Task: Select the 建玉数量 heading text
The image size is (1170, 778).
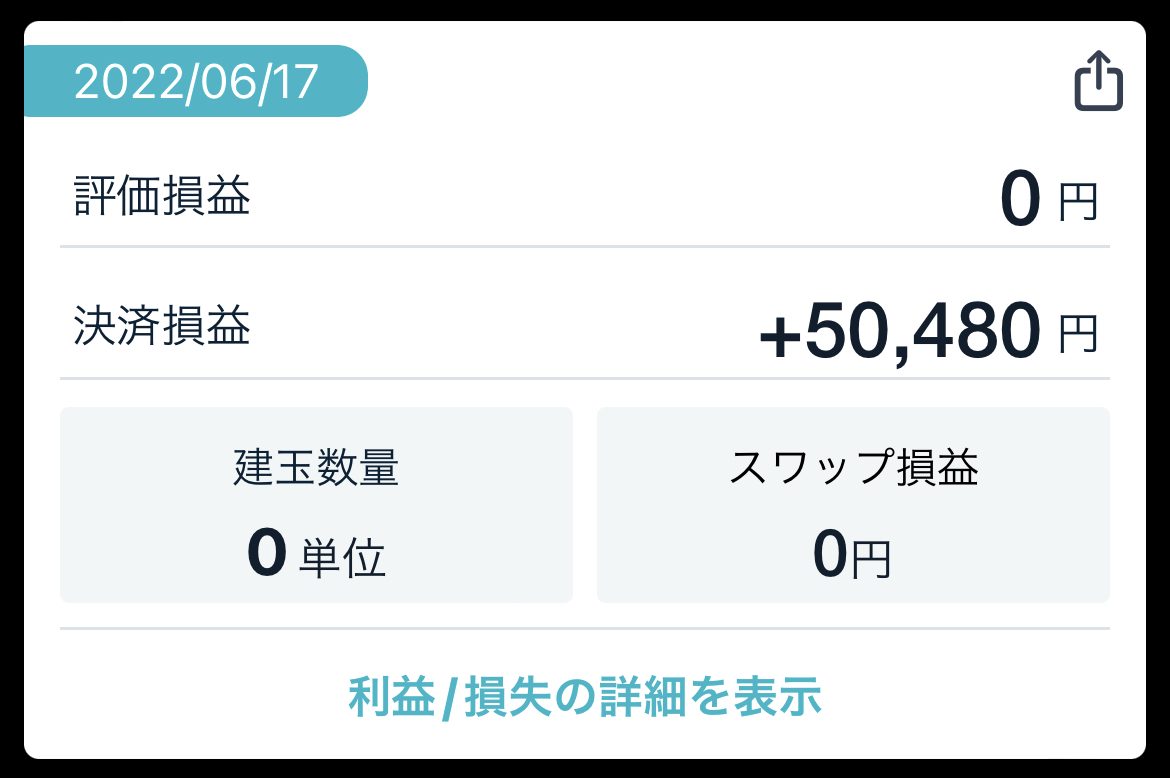Action: click(x=316, y=468)
